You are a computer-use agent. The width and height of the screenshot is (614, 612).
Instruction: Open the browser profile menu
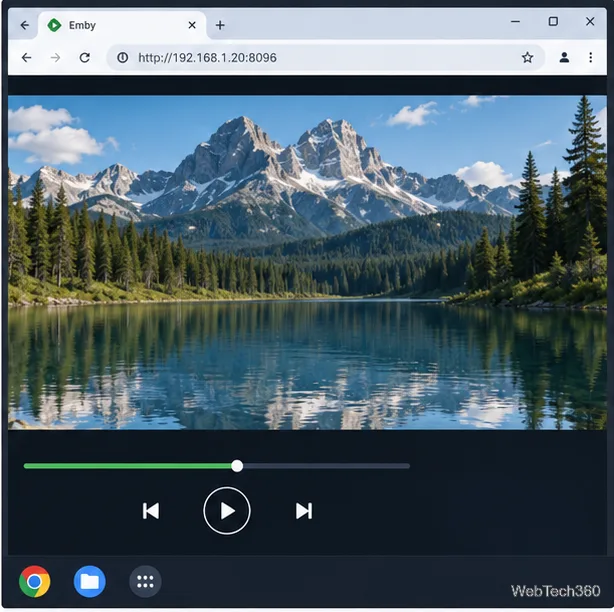coord(564,58)
